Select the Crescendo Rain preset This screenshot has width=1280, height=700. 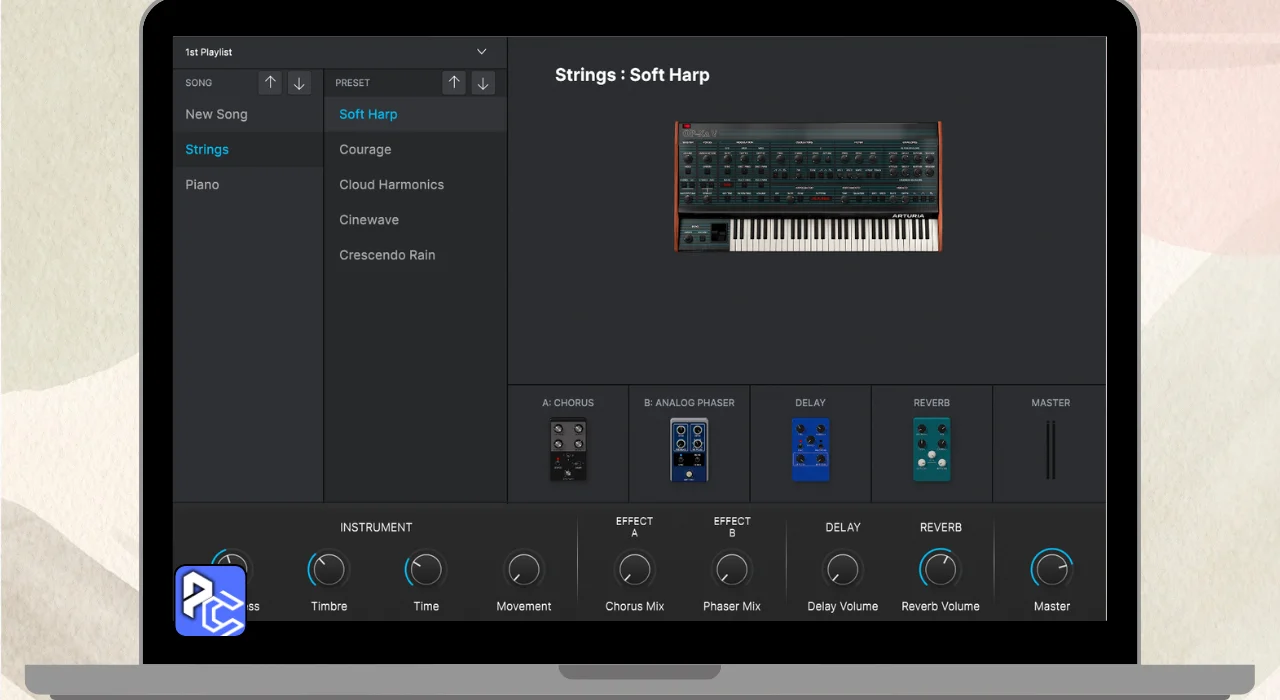[x=387, y=255]
